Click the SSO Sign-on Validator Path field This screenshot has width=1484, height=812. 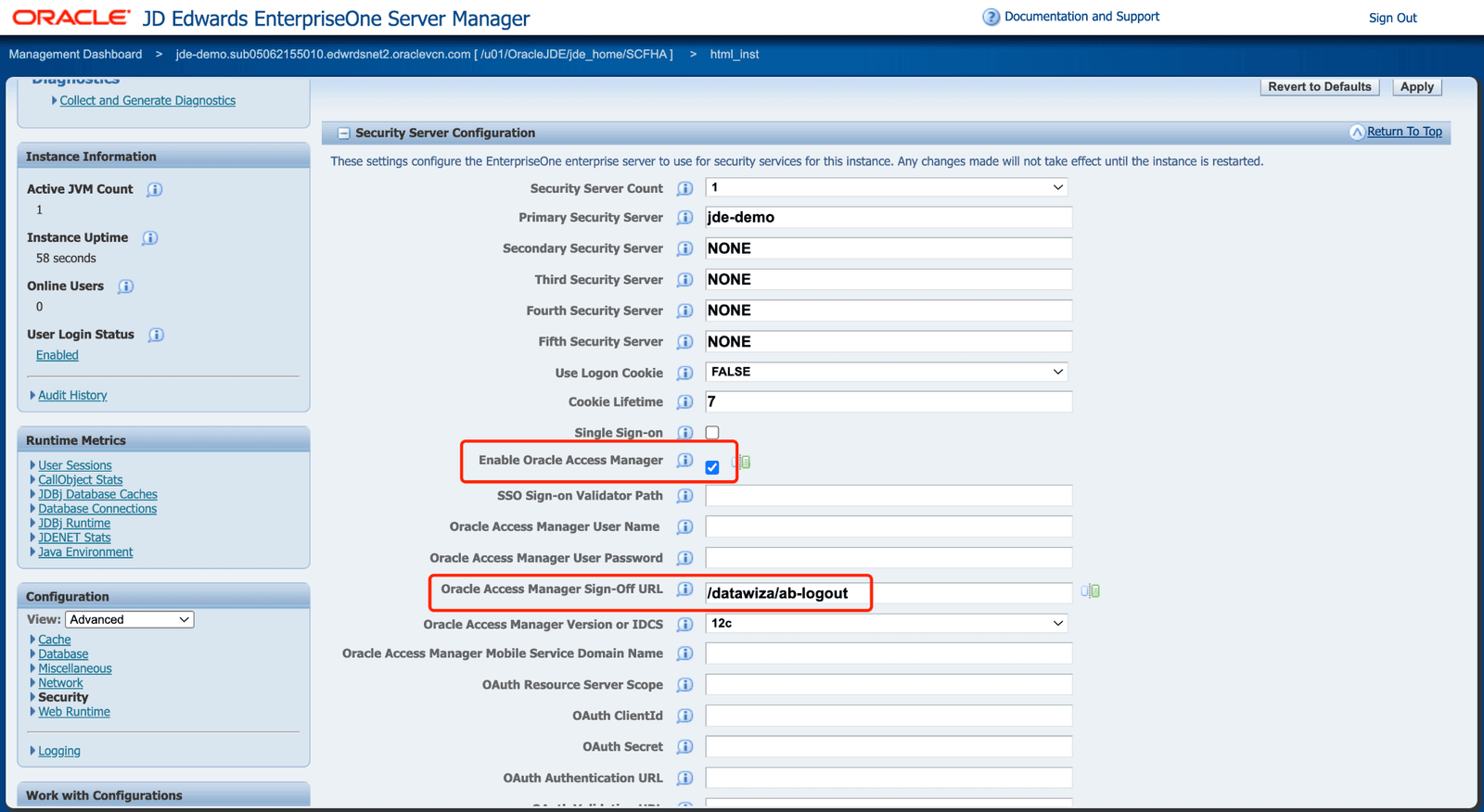point(889,496)
